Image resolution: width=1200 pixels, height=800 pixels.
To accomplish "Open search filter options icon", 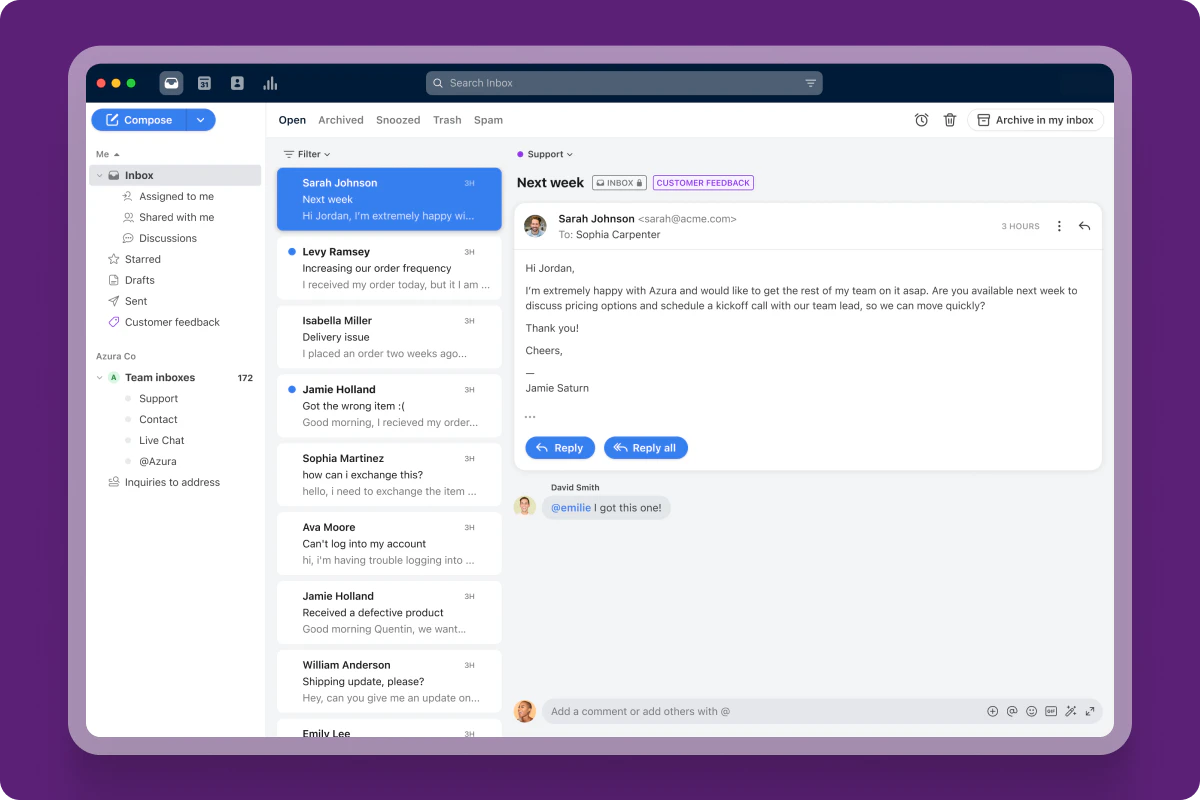I will point(810,83).
